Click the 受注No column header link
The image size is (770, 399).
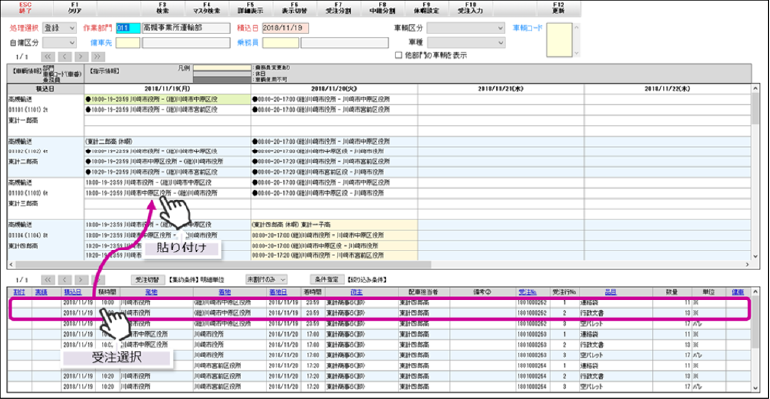527,292
